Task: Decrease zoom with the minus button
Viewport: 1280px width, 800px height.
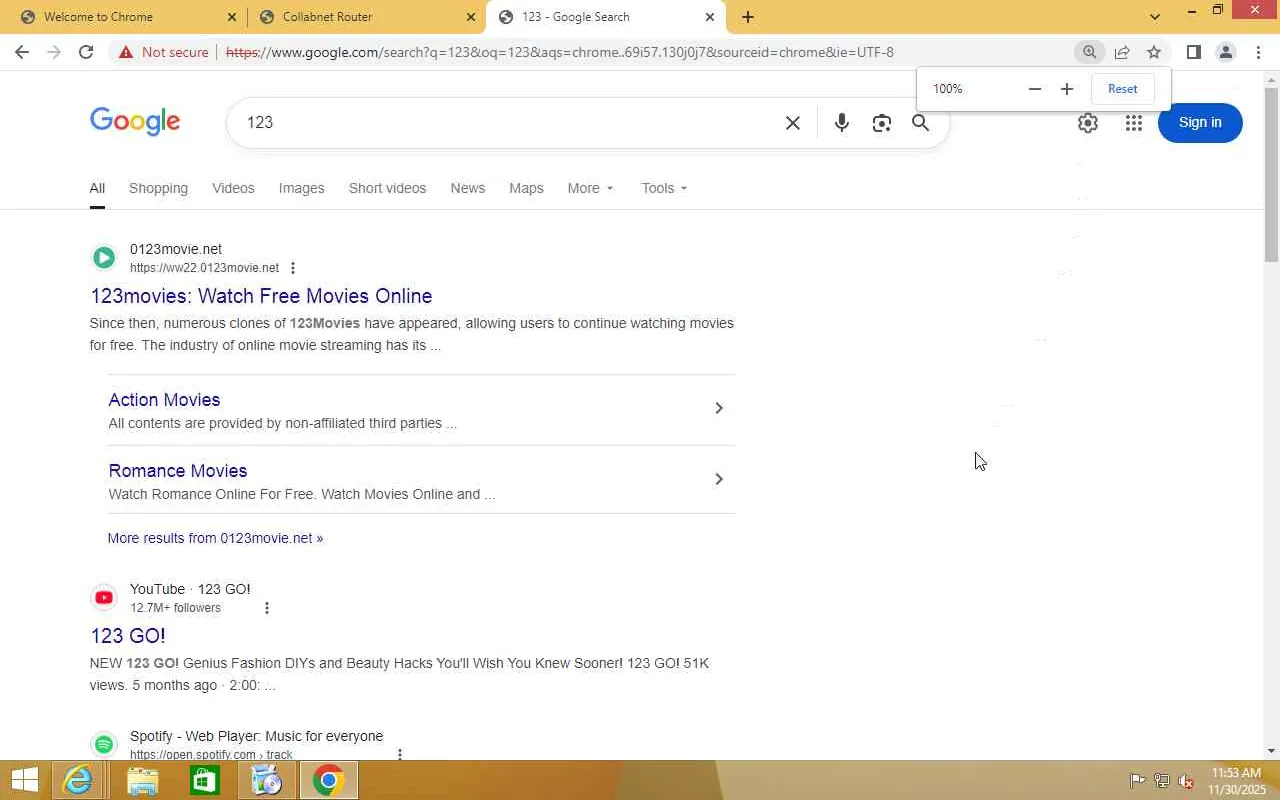Action: tap(1035, 89)
